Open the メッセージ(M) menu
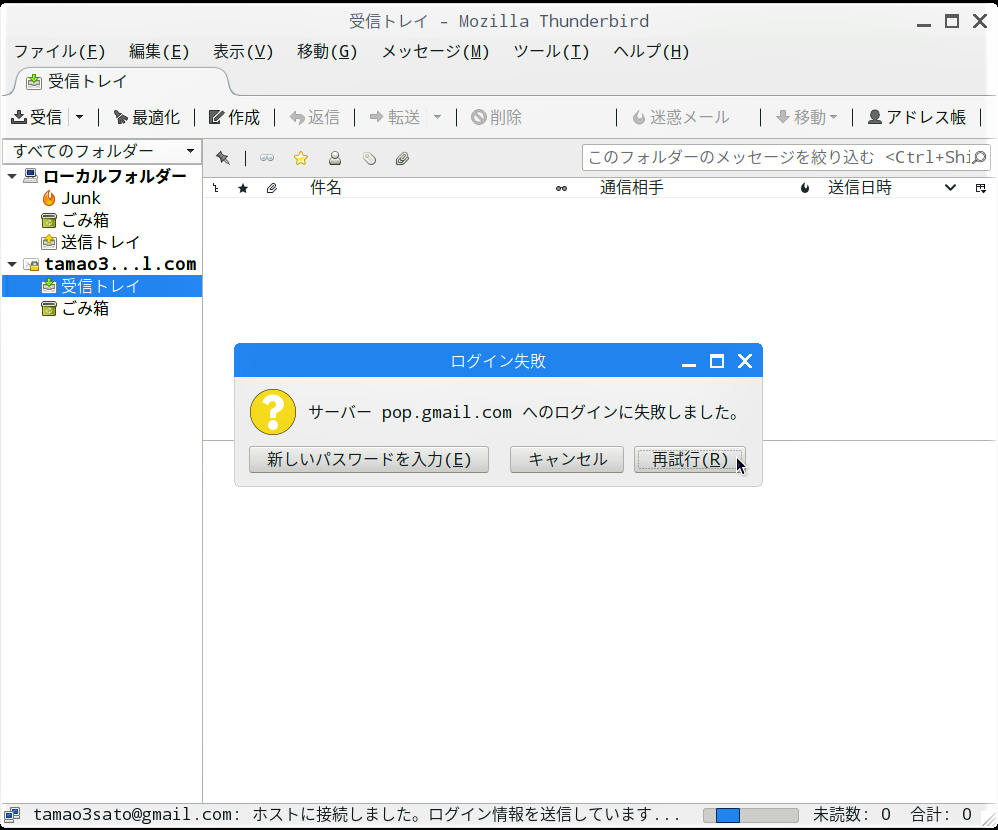Screen dimensions: 998x830 [x=435, y=52]
